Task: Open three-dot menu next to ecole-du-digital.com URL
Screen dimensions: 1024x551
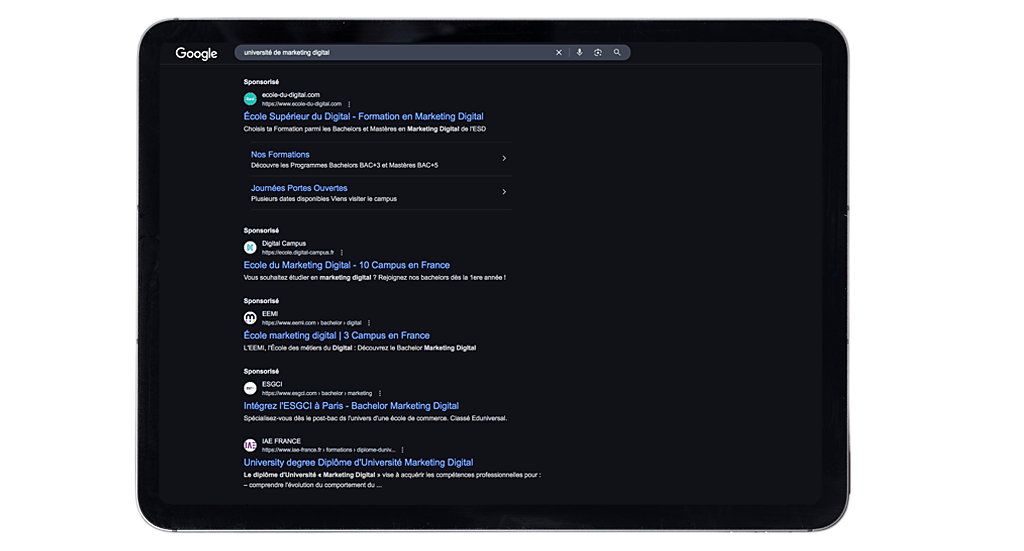Action: point(349,104)
